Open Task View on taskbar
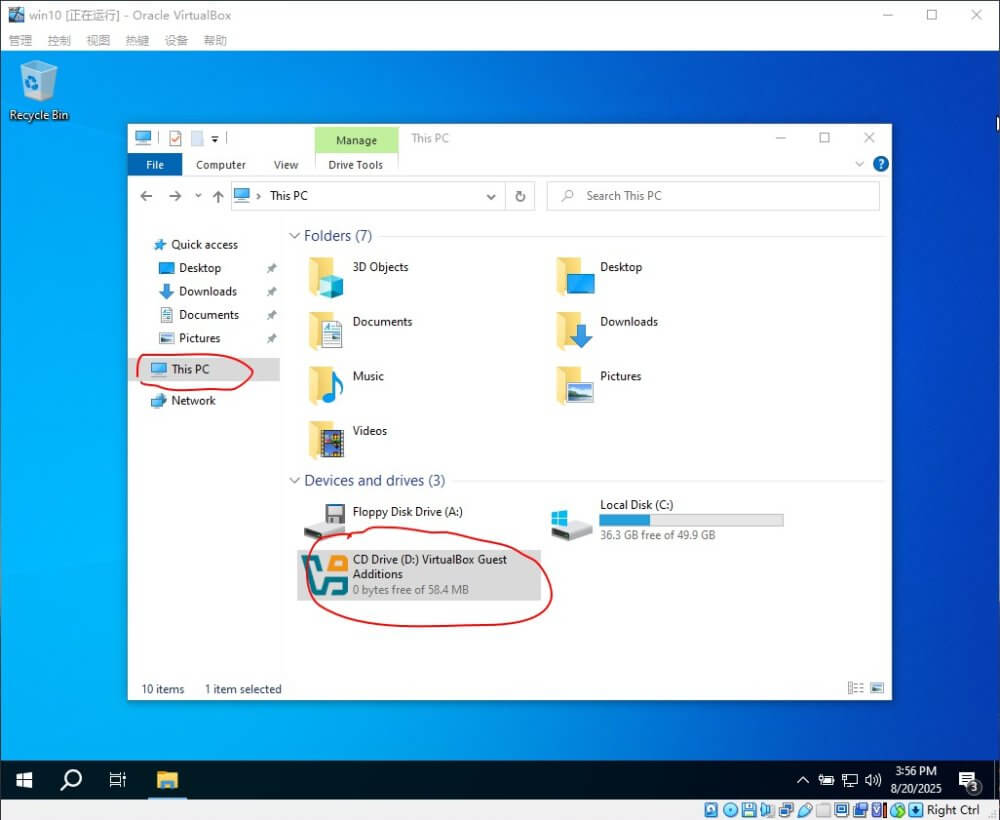1000x820 pixels. pos(118,779)
